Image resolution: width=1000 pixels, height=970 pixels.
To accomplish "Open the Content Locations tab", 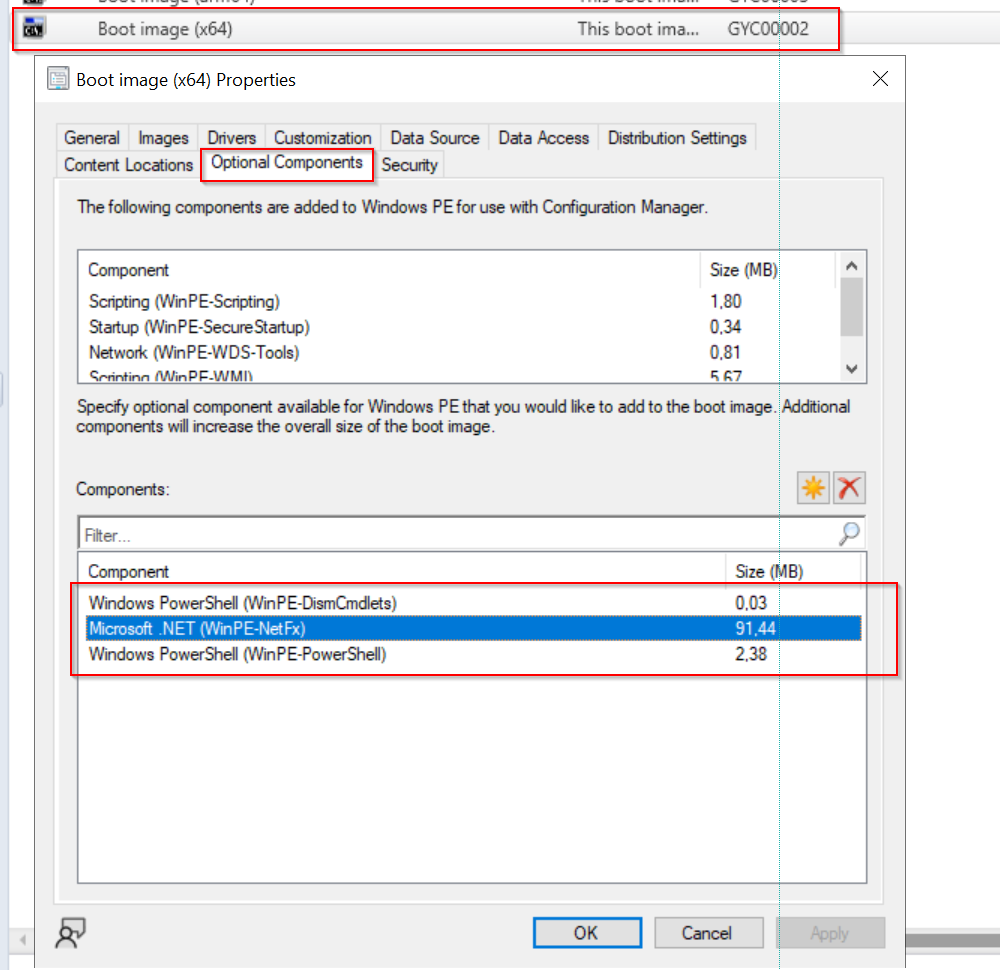I will (128, 165).
